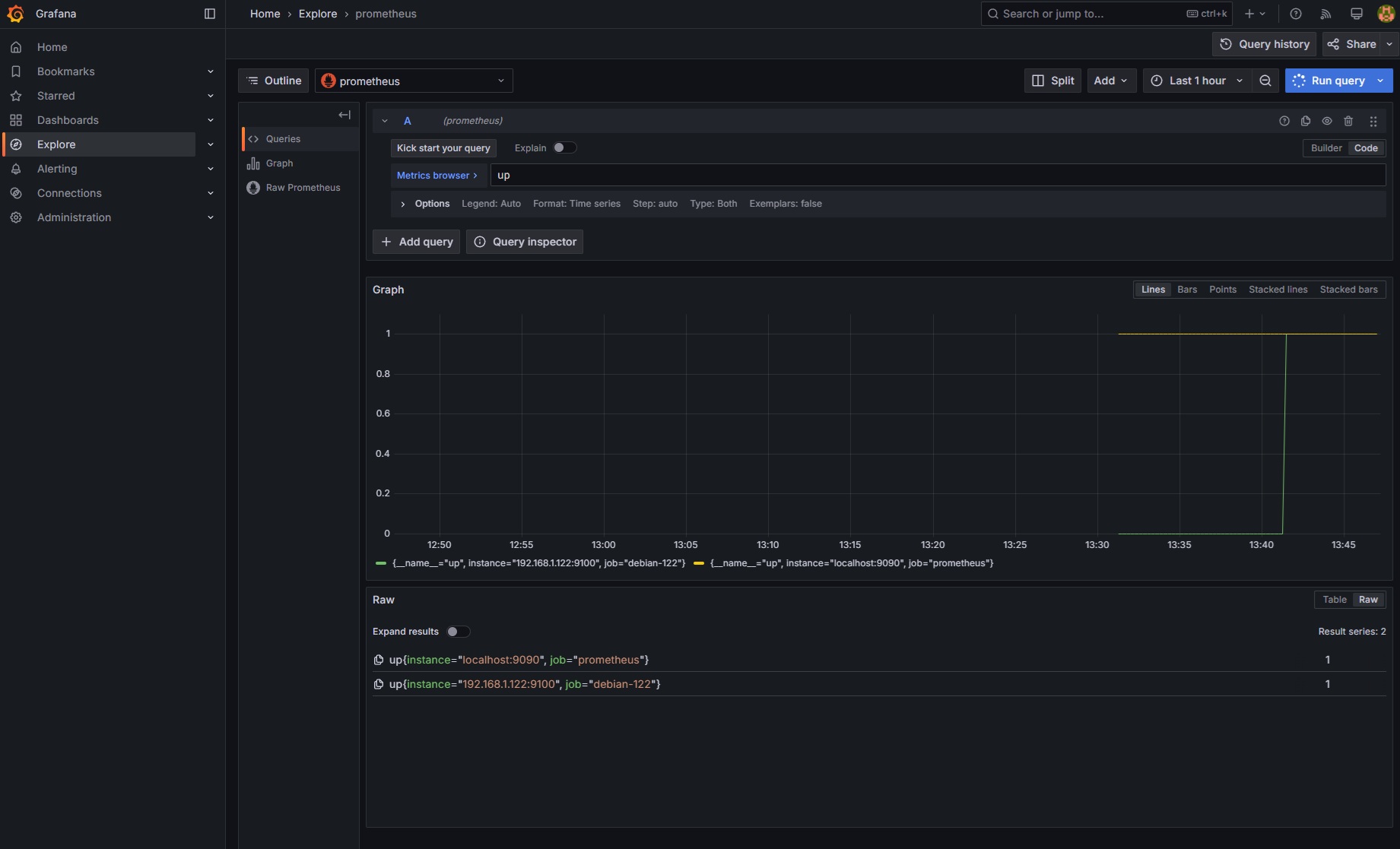Viewport: 1400px width, 849px height.
Task: Hide query A response with eye icon
Action: 1327,121
